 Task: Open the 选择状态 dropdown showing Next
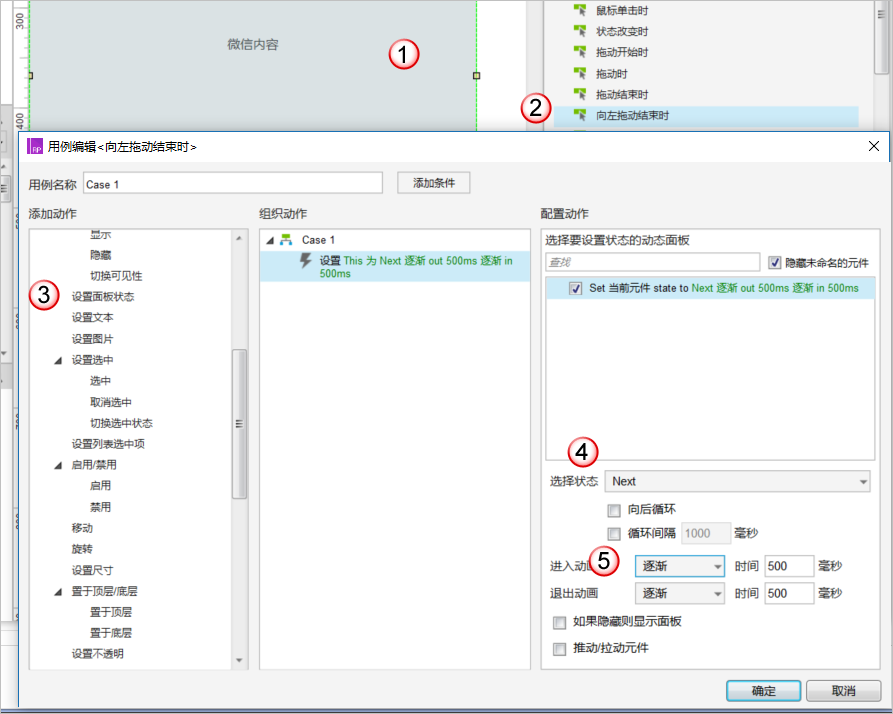(x=737, y=482)
